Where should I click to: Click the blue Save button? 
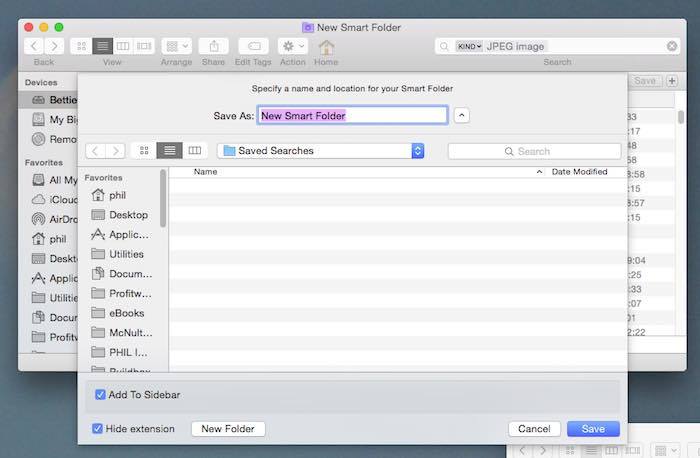point(593,429)
